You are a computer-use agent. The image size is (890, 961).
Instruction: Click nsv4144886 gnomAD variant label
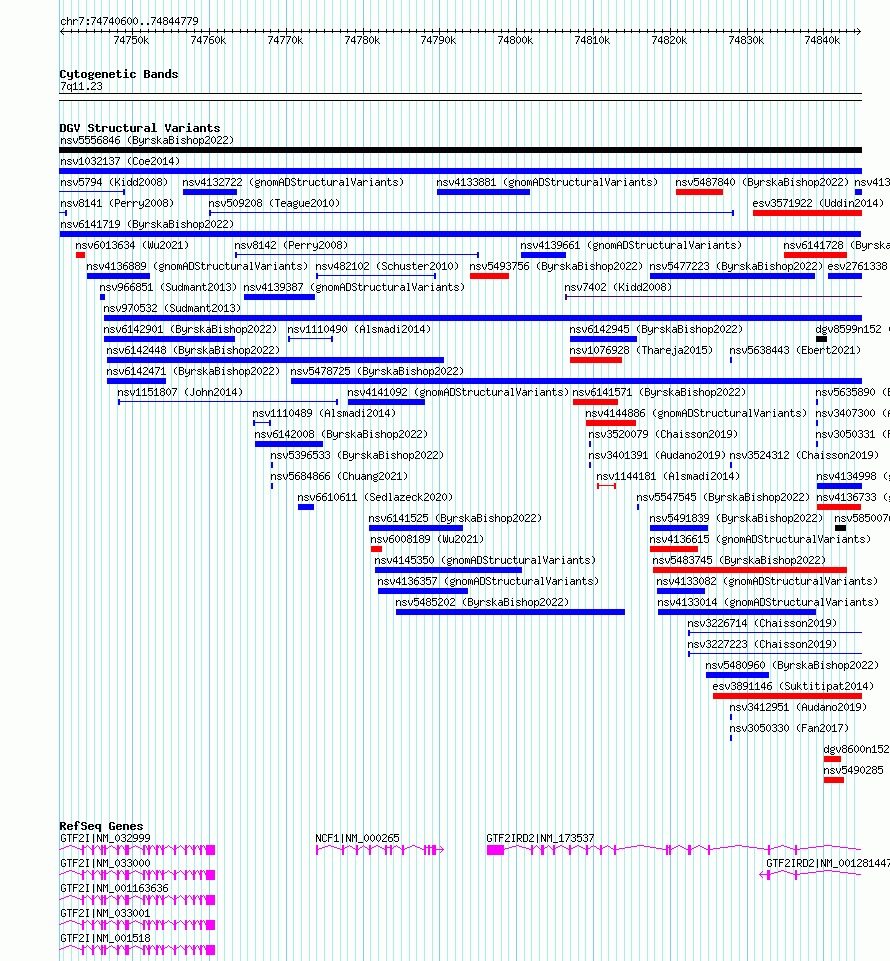(696, 413)
